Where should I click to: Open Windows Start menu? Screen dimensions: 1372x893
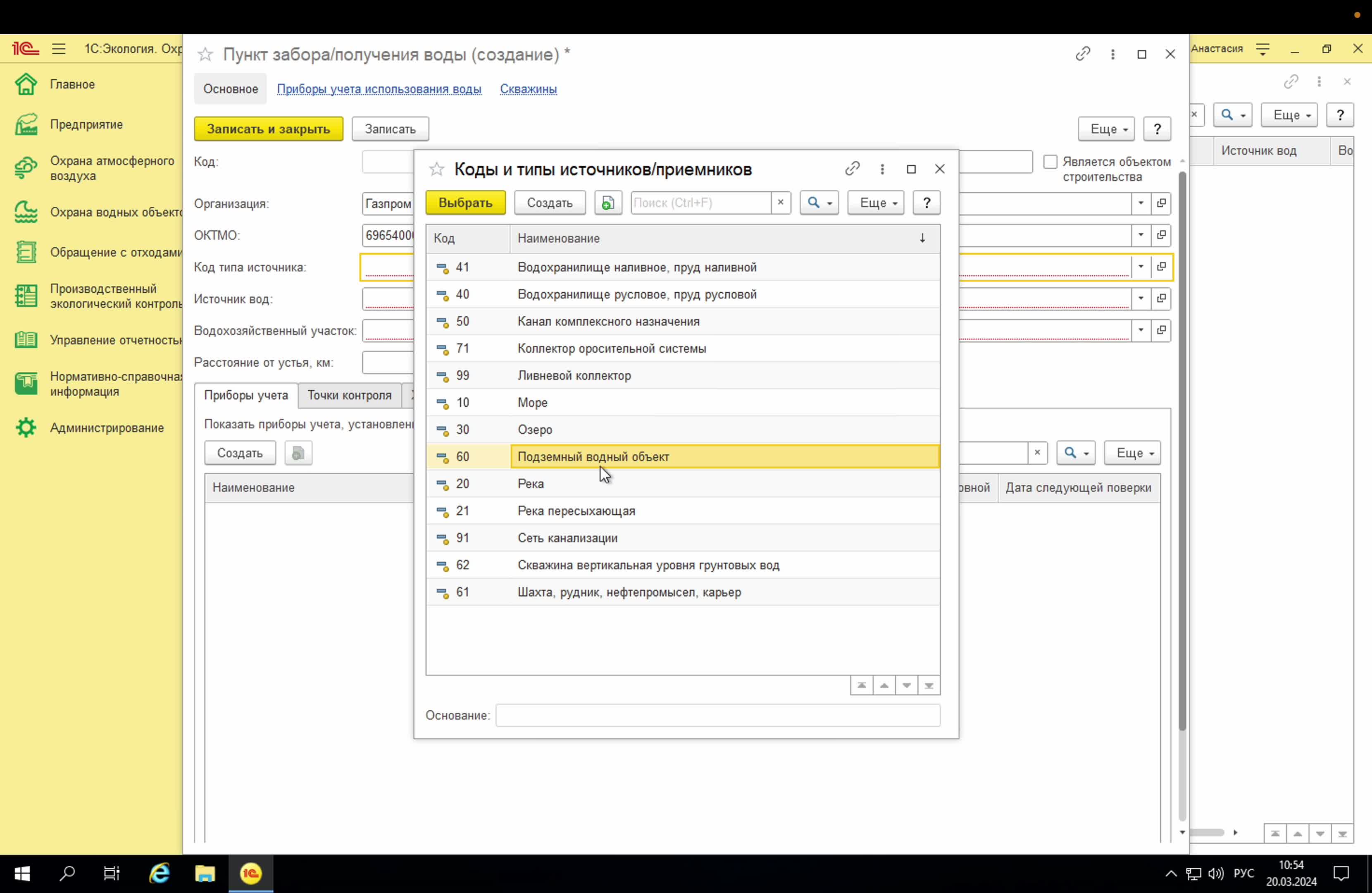[22, 874]
